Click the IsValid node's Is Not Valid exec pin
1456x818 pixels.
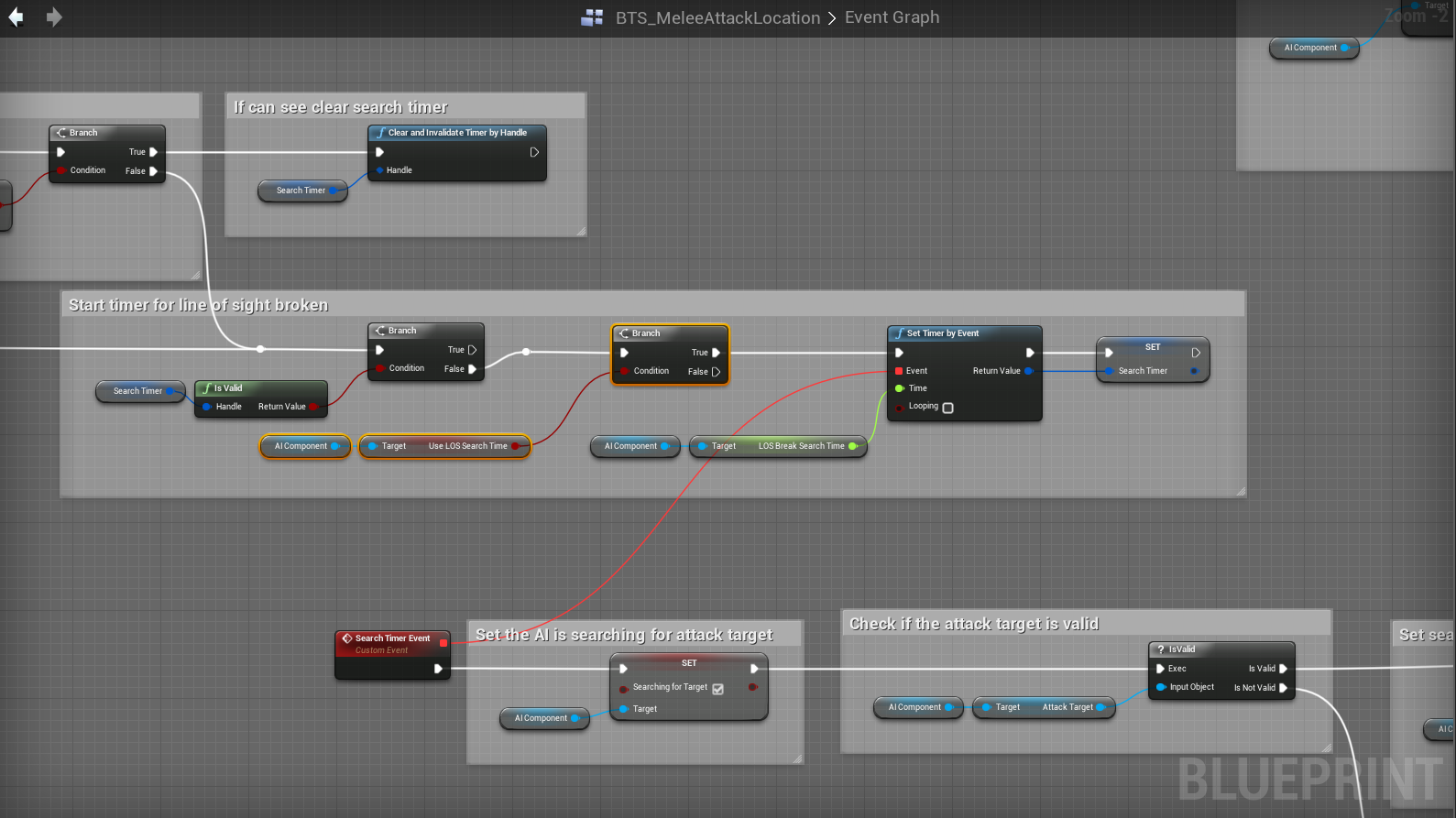pyautogui.click(x=1283, y=688)
